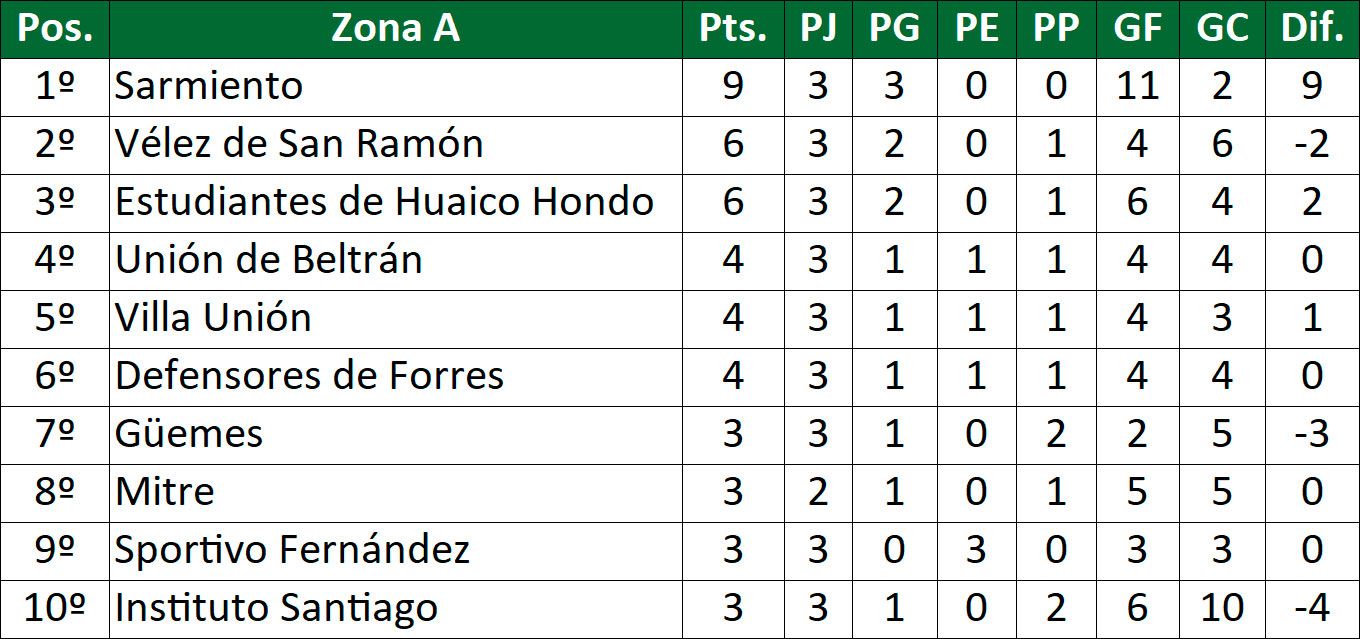
Task: Click the Güemes team cell
Action: [x=189, y=434]
